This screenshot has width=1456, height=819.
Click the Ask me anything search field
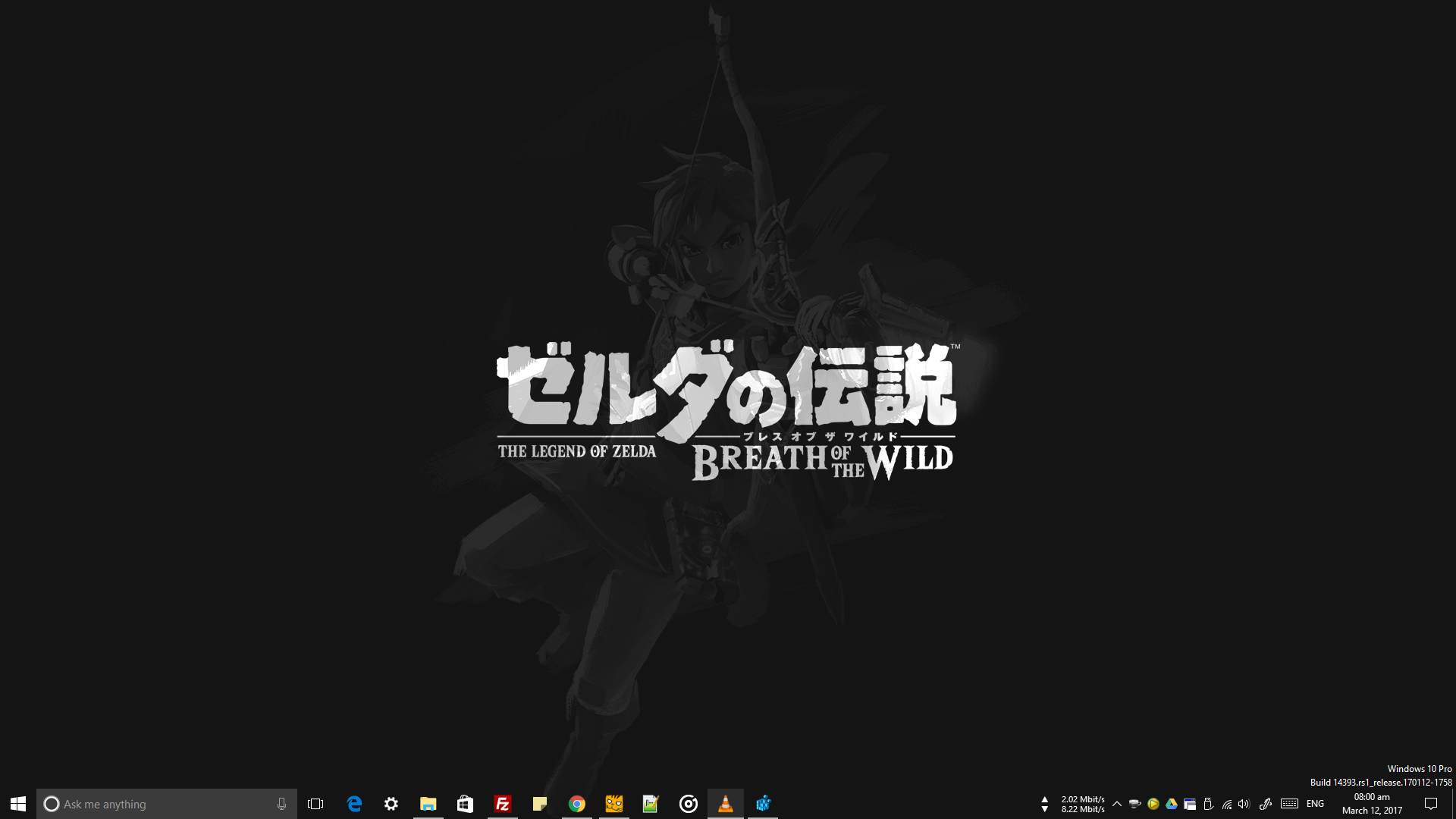152,804
